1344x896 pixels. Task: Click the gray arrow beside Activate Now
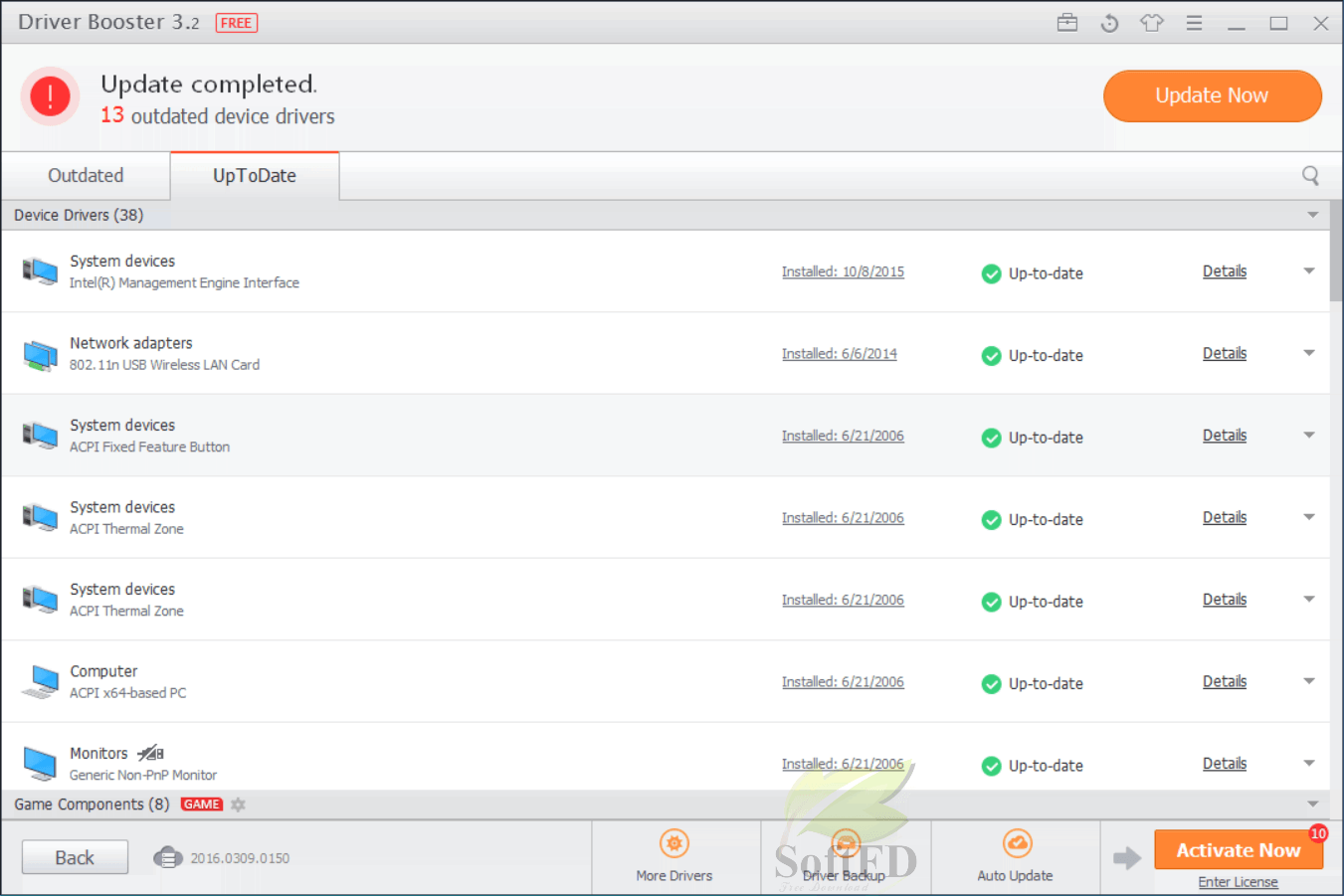point(1127,857)
